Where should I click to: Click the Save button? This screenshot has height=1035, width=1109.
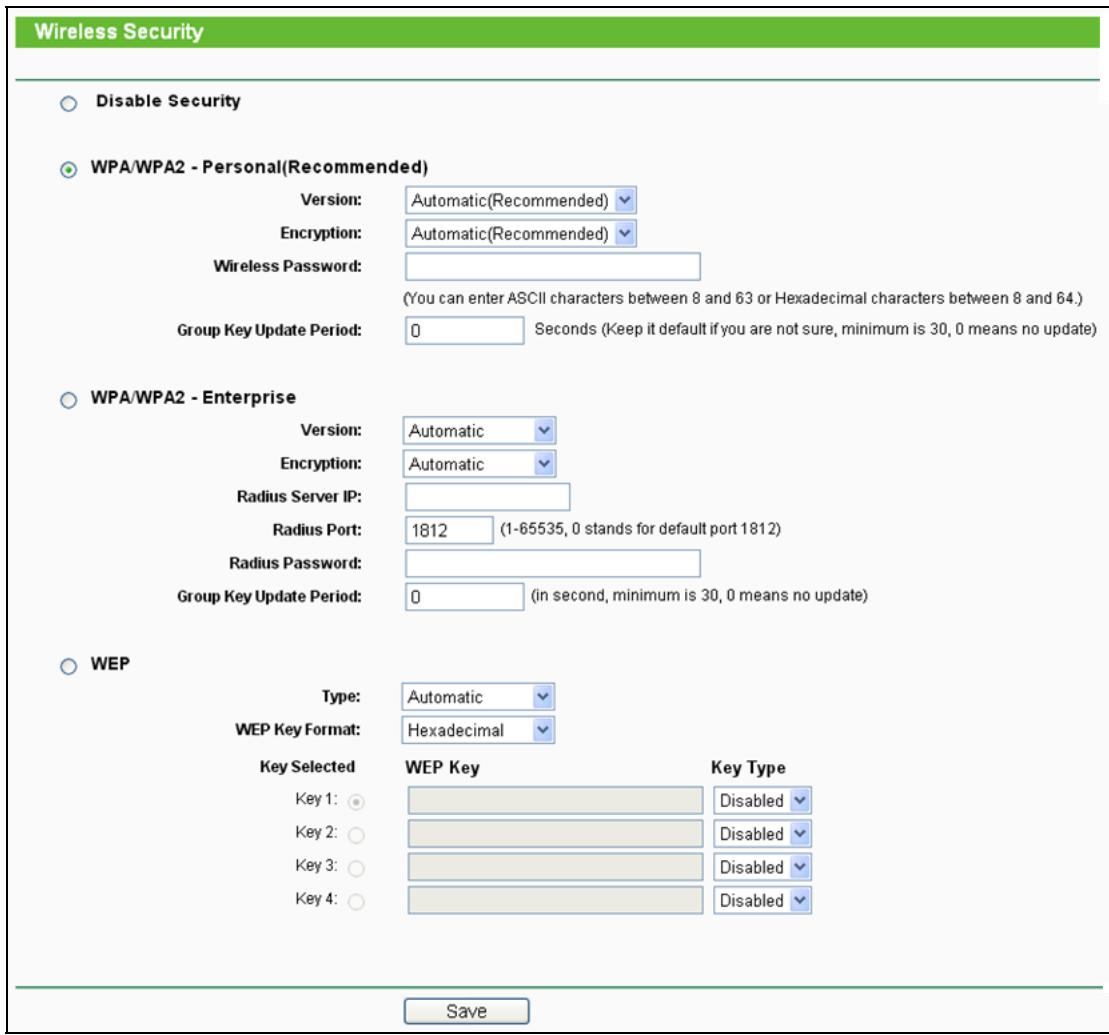466,1011
